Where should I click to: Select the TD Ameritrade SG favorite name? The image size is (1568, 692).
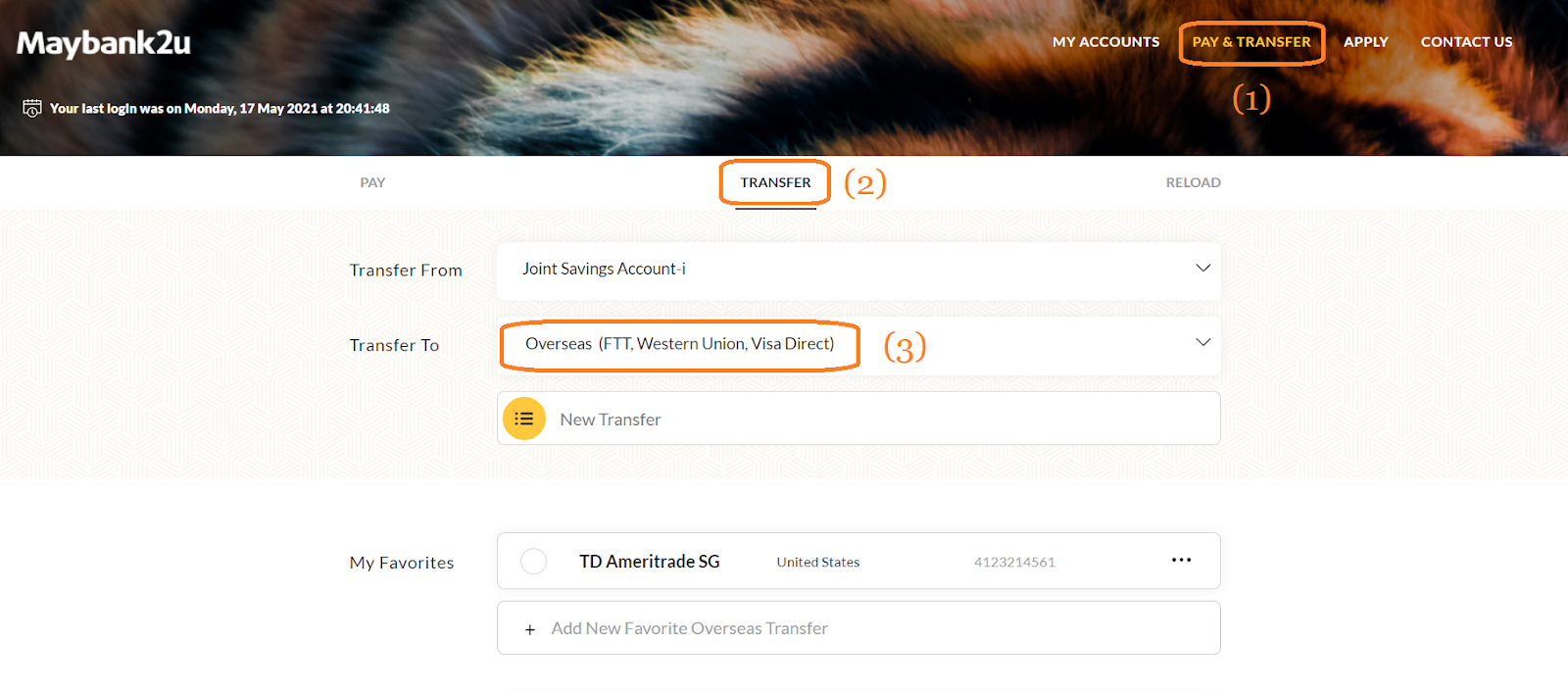649,562
